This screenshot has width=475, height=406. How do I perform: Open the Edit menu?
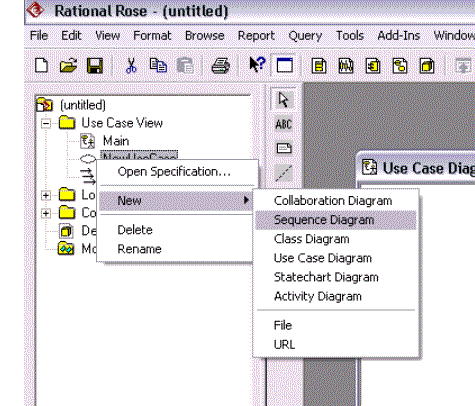[71, 35]
